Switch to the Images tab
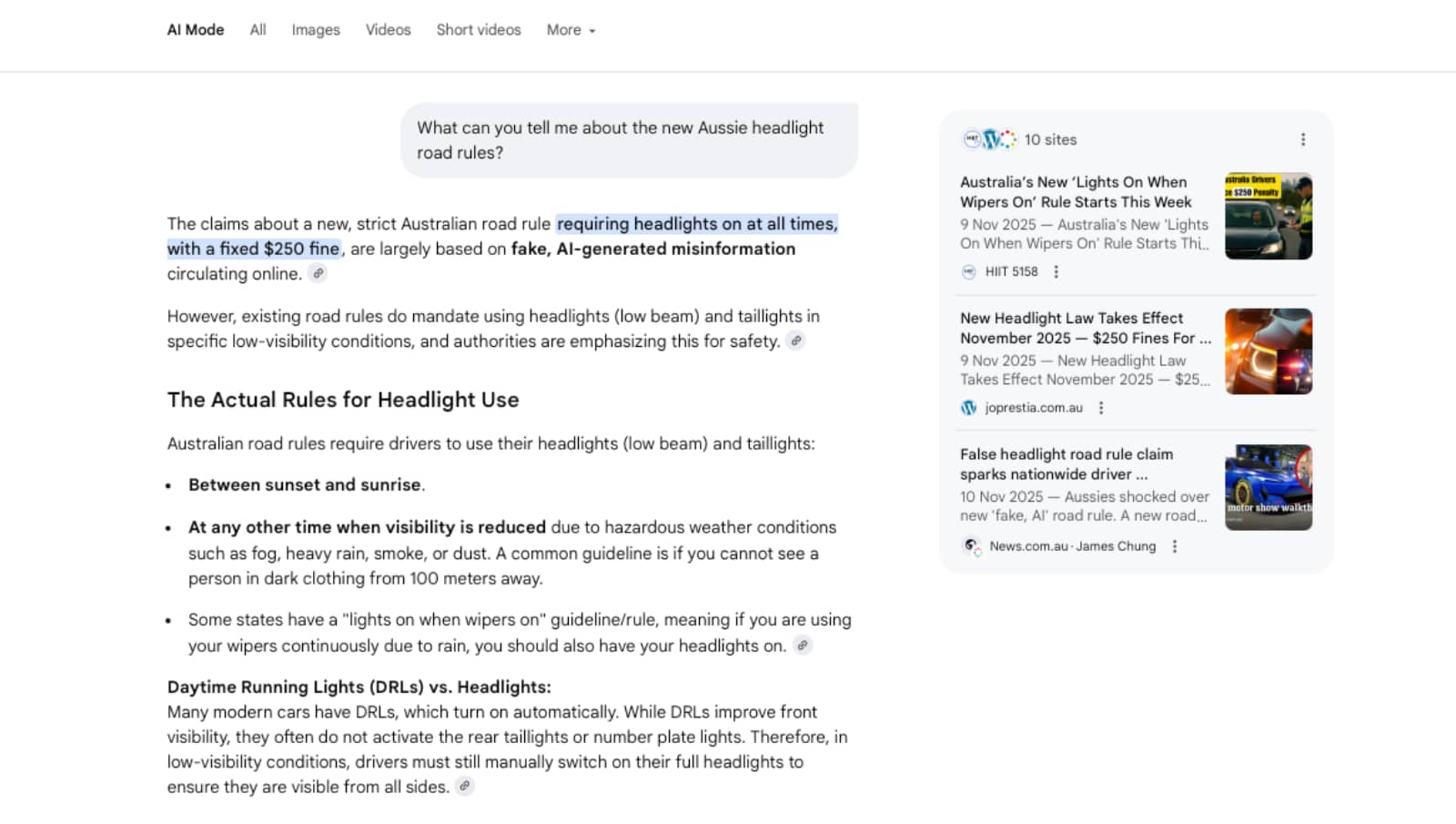Screen dimensions: 1456x824 pos(316,30)
